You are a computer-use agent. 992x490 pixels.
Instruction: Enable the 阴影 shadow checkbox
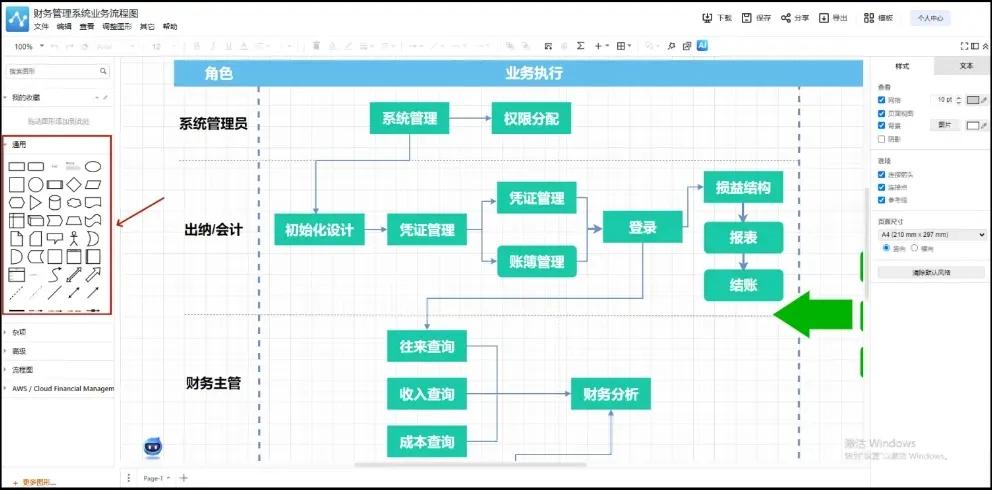coord(882,138)
